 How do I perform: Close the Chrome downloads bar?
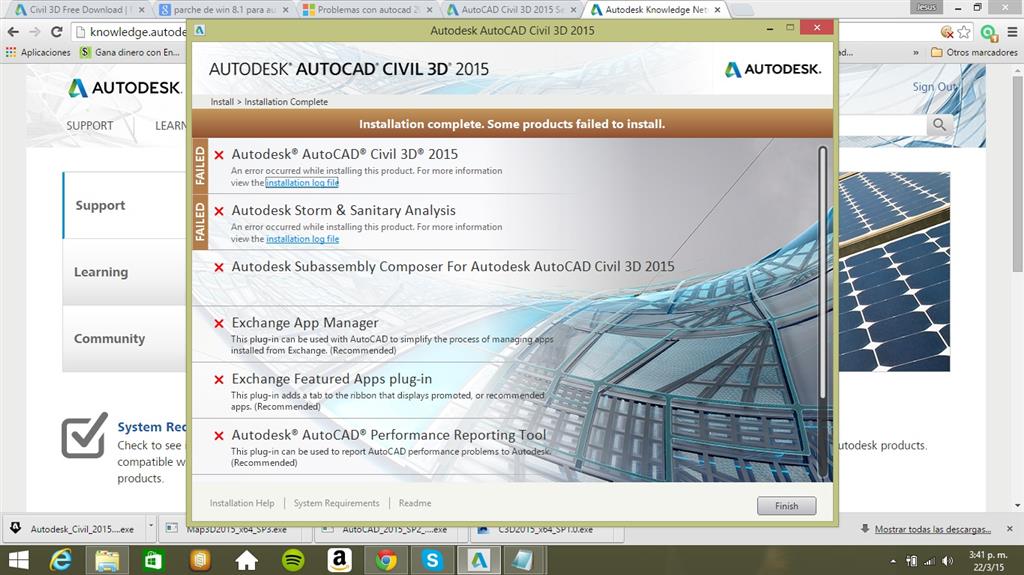pyautogui.click(x=1010, y=529)
